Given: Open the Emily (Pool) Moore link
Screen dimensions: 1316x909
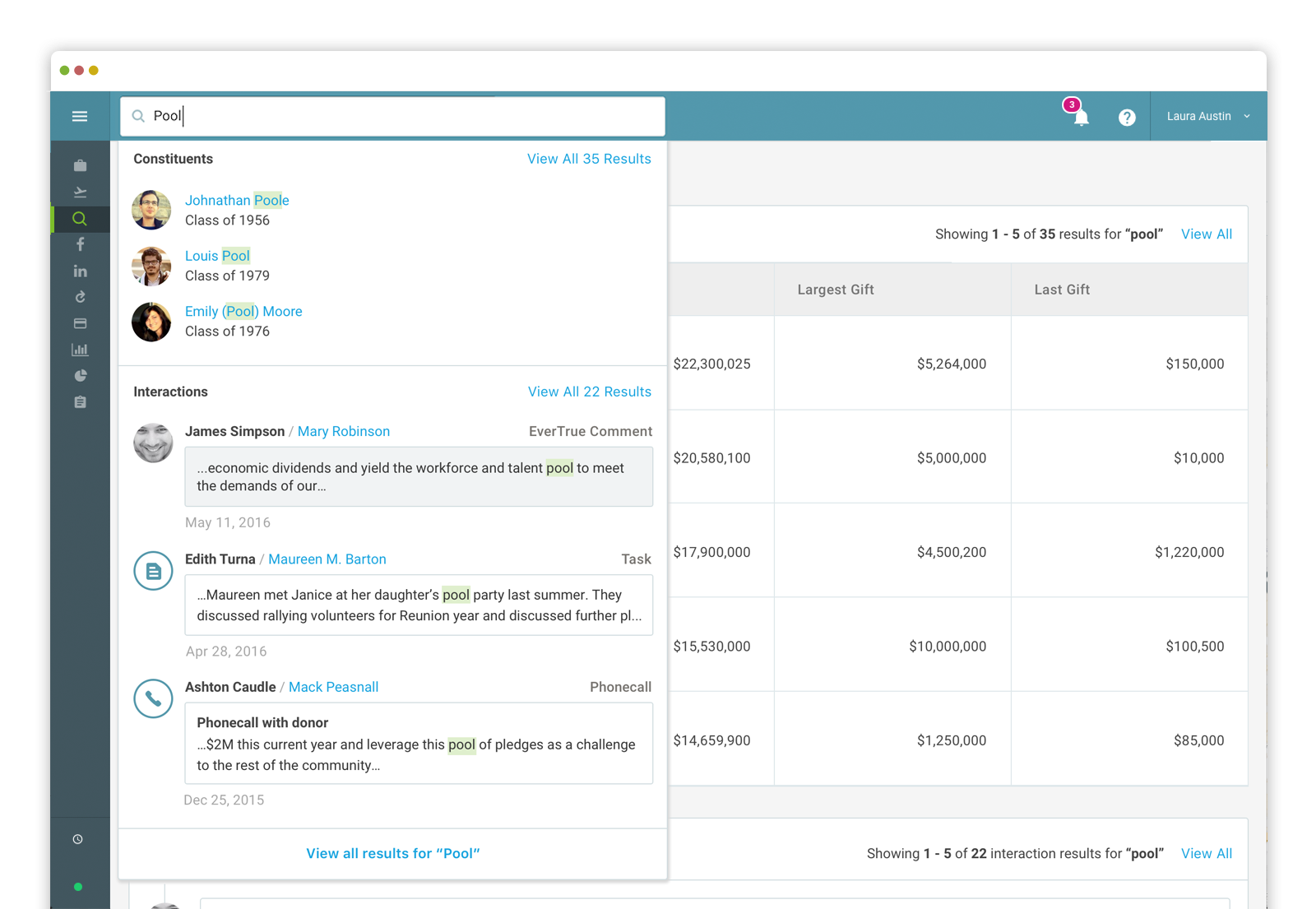Looking at the screenshot, I should pos(243,311).
